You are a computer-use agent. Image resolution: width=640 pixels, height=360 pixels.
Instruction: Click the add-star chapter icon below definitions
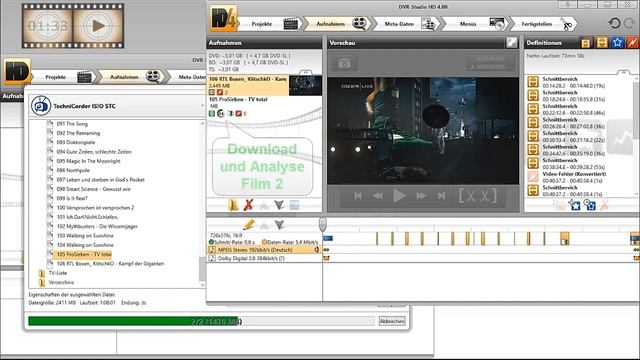(575, 205)
